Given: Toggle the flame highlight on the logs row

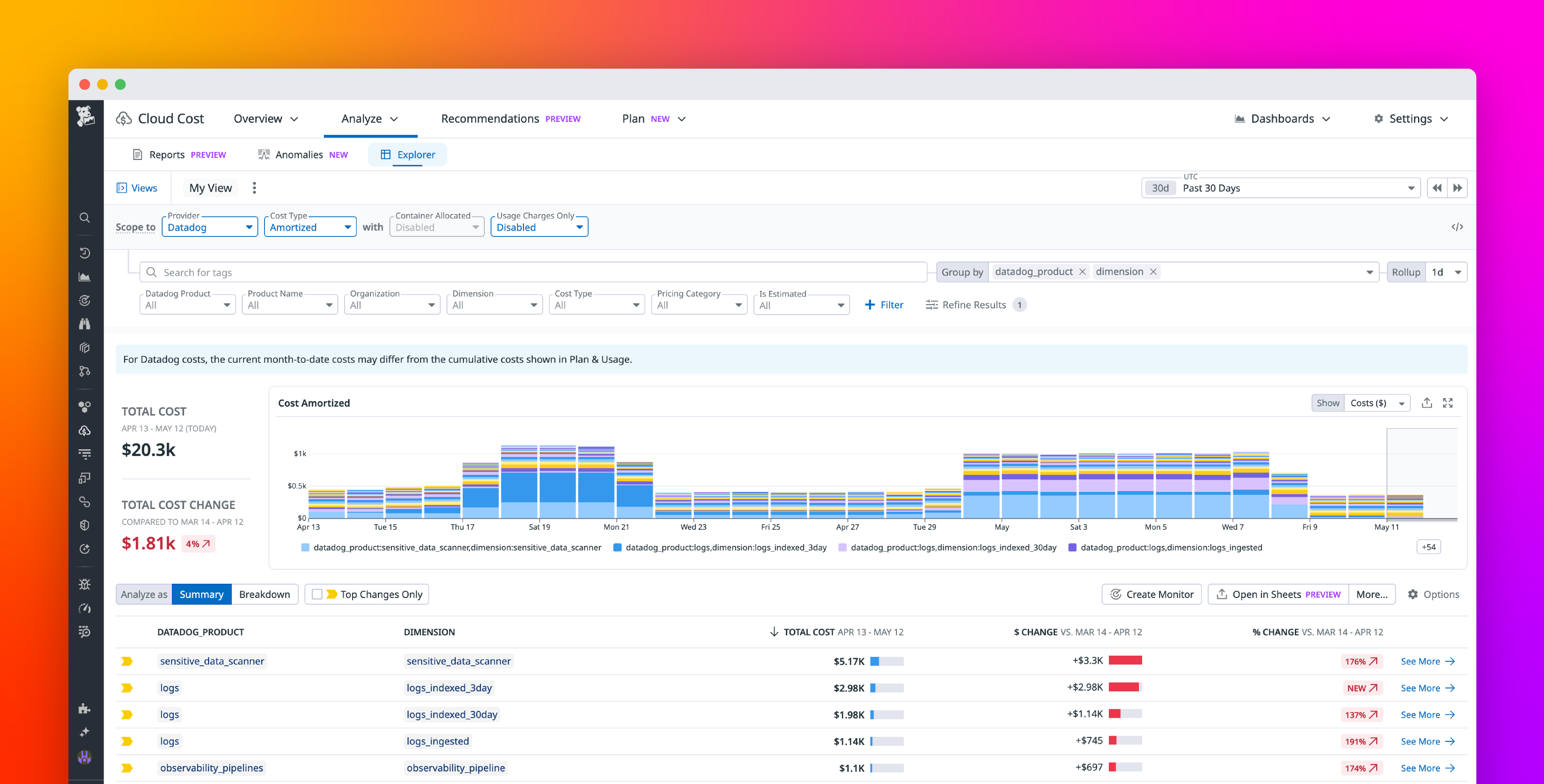Looking at the screenshot, I should (x=127, y=687).
